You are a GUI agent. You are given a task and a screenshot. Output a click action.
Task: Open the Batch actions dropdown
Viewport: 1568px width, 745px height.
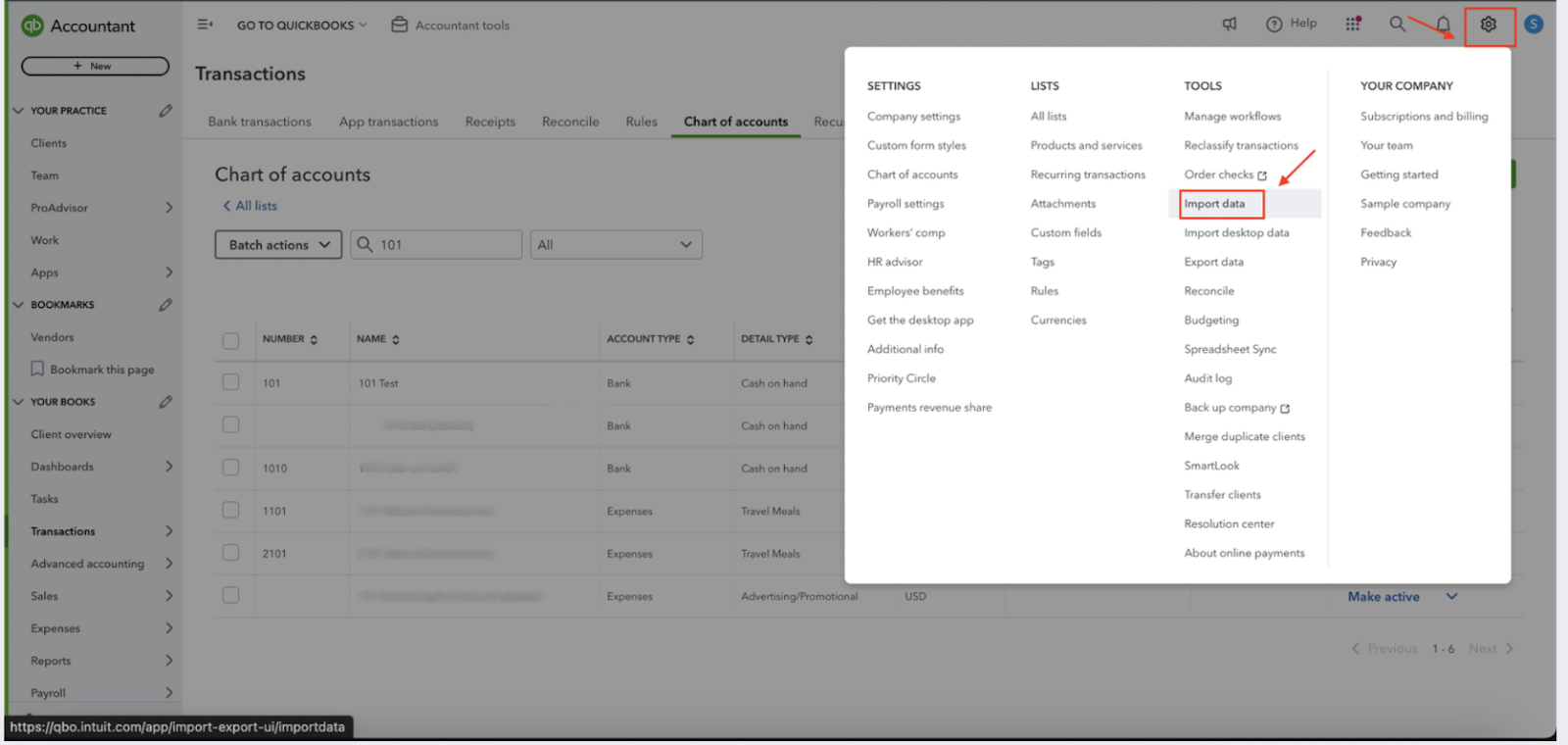(x=278, y=244)
